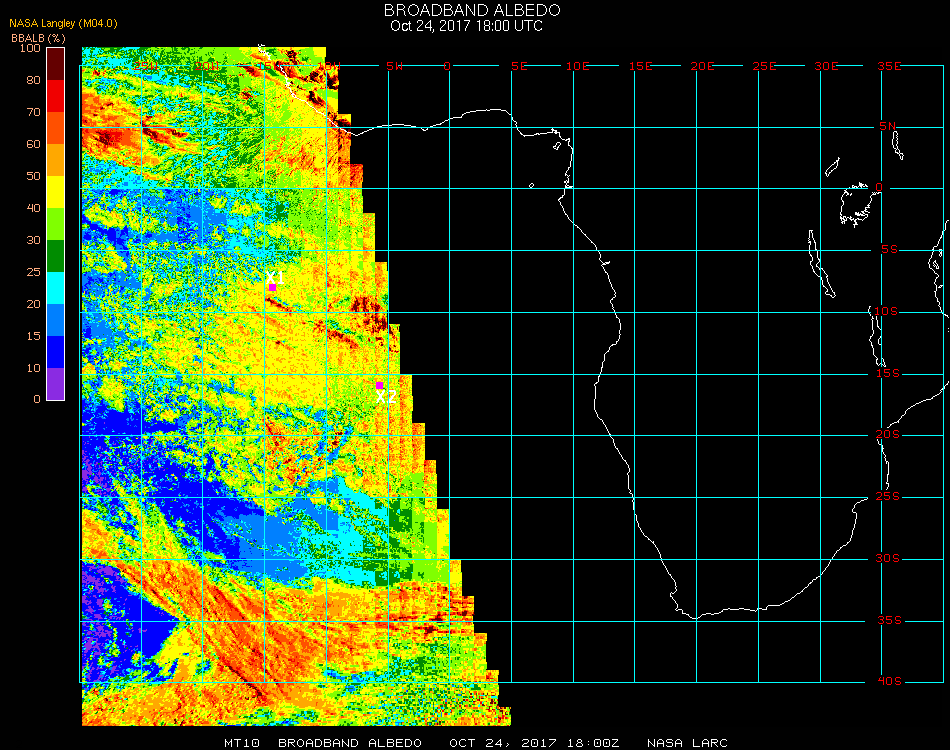
Task: Click the 5S latitude label
Action: 889,250
